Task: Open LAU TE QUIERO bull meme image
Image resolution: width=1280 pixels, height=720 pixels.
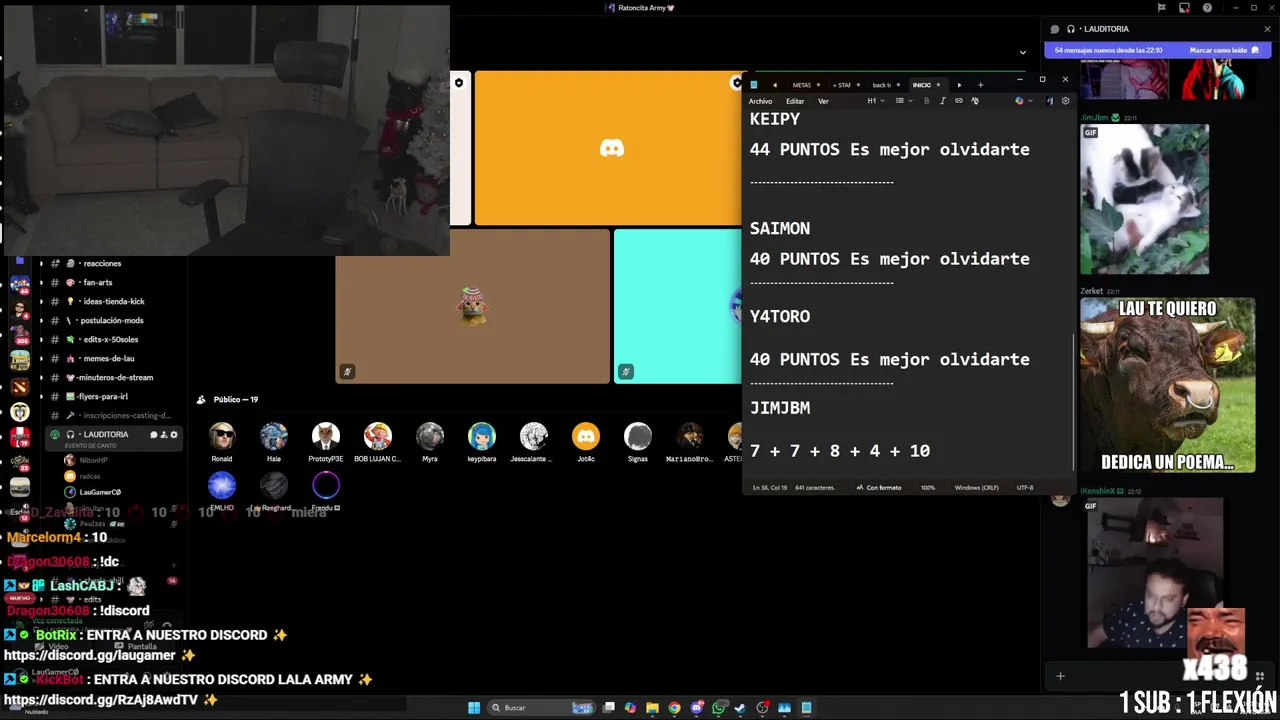Action: tap(1167, 386)
